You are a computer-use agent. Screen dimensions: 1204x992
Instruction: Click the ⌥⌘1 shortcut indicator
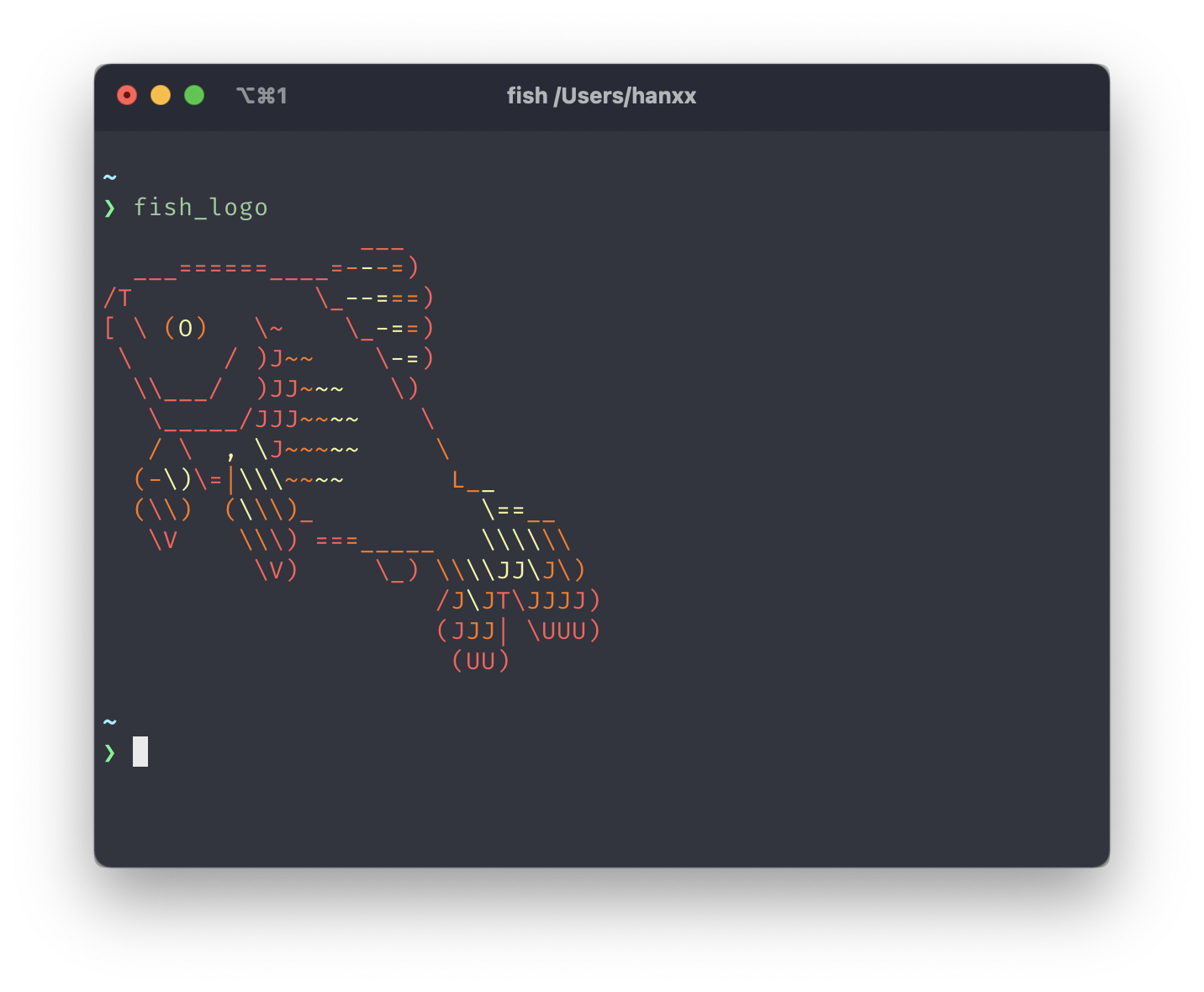tap(261, 96)
